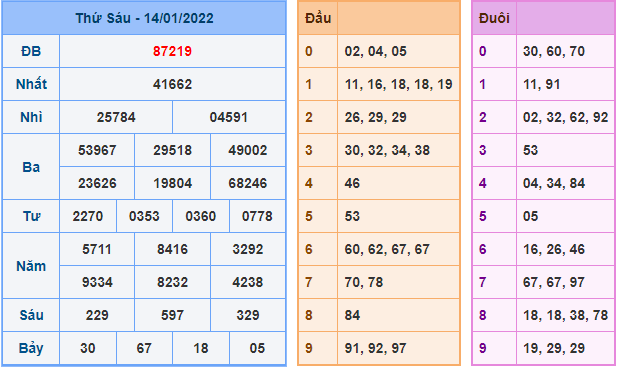Select Ba prize number 19804
The height and width of the screenshot is (367, 617).
[172, 183]
